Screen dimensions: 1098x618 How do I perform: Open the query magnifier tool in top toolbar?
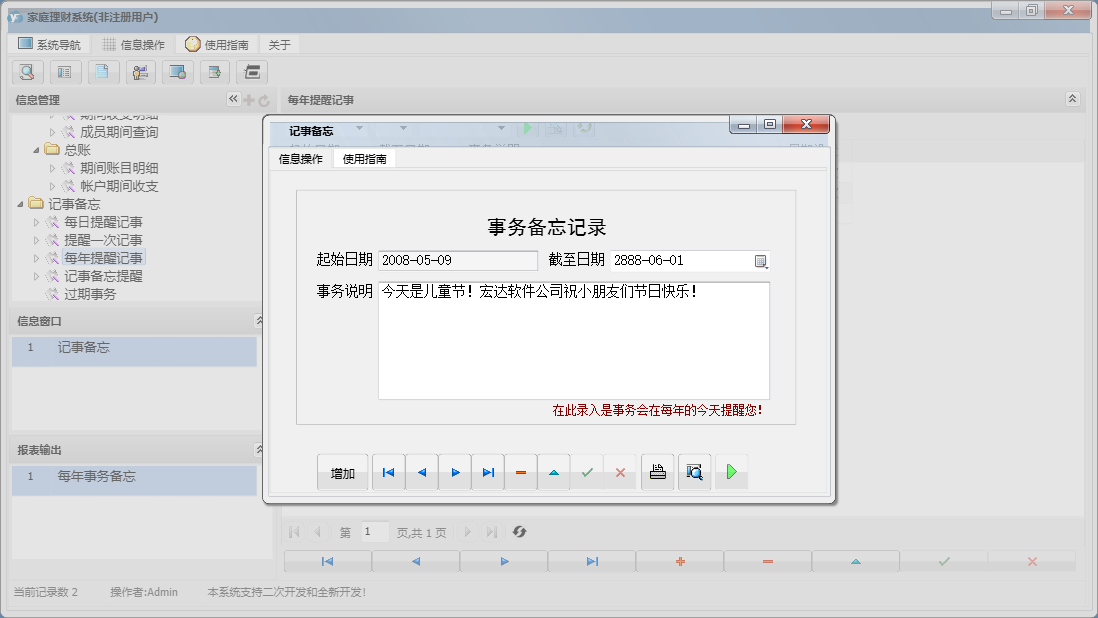coord(26,72)
